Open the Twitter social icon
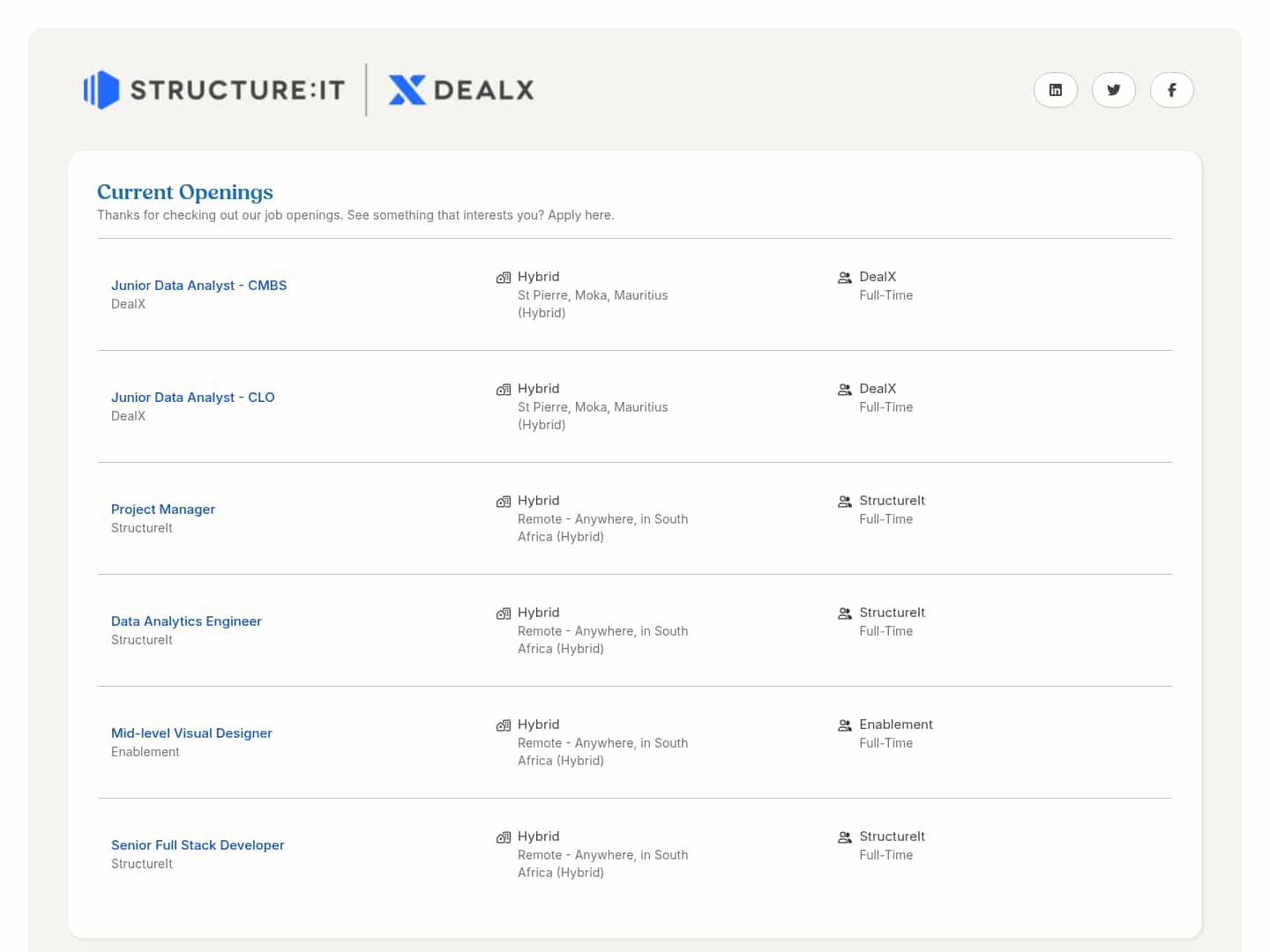This screenshot has width=1270, height=952. pyautogui.click(x=1113, y=90)
